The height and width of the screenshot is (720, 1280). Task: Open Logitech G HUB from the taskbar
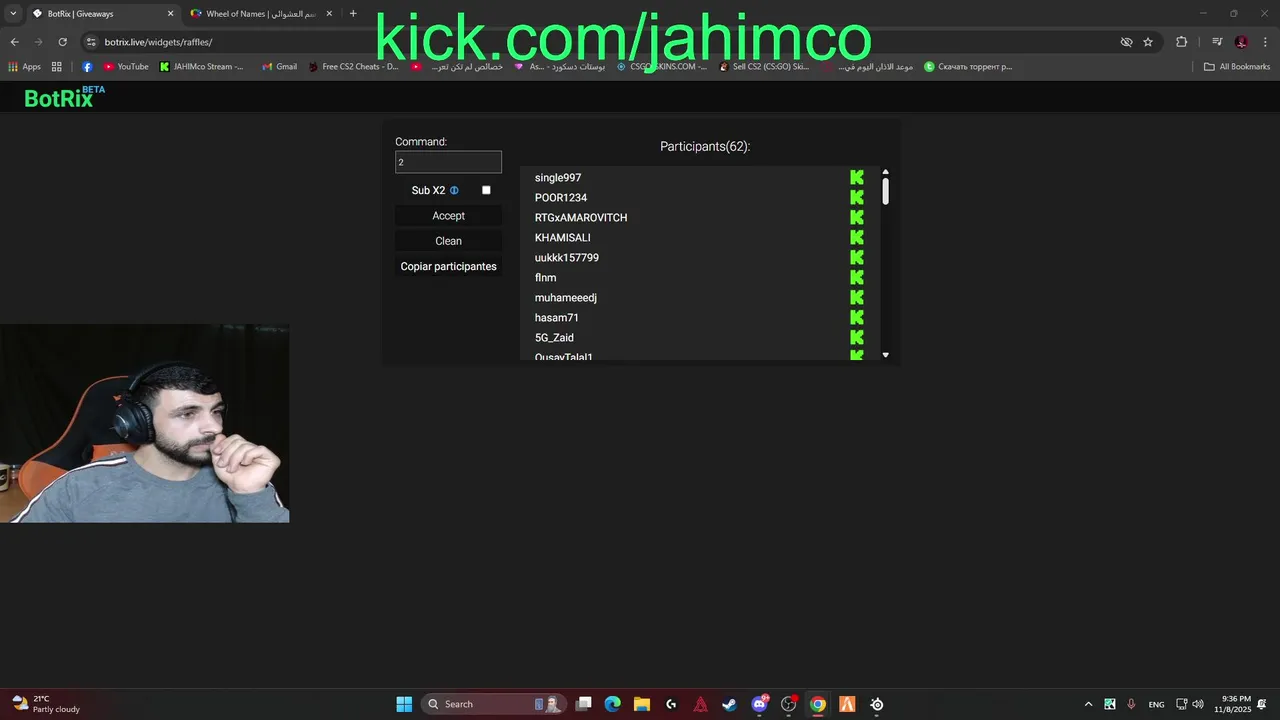coord(671,704)
